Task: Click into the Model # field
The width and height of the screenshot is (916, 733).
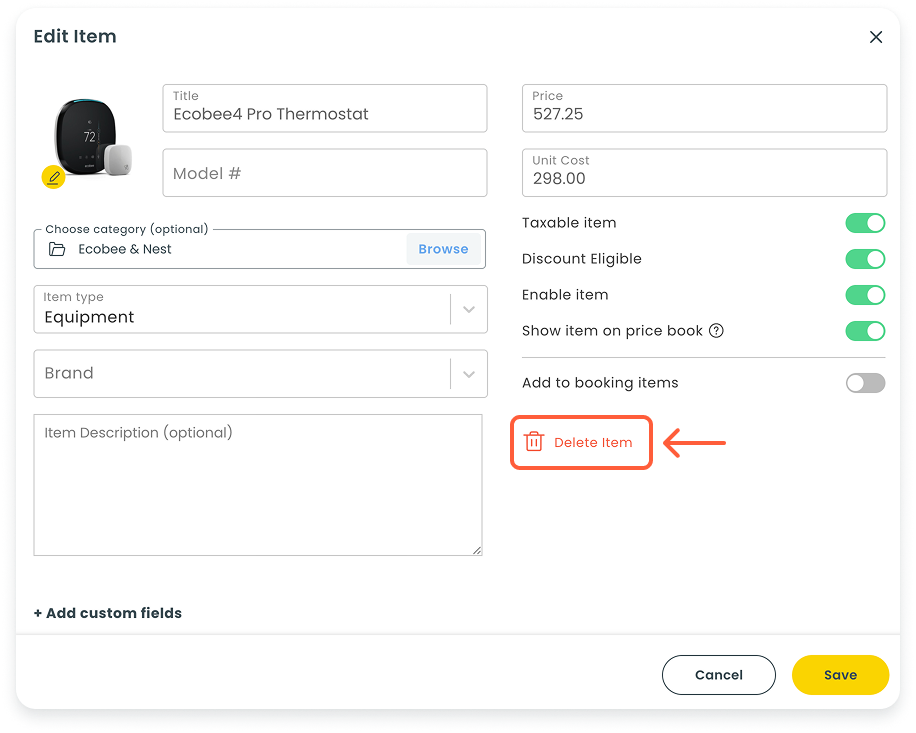Action: [324, 173]
